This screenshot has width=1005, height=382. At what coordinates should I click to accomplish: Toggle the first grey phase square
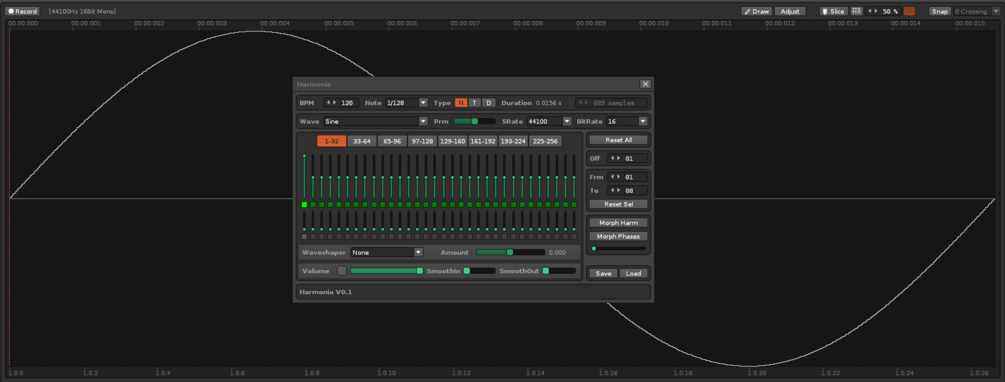pos(304,237)
